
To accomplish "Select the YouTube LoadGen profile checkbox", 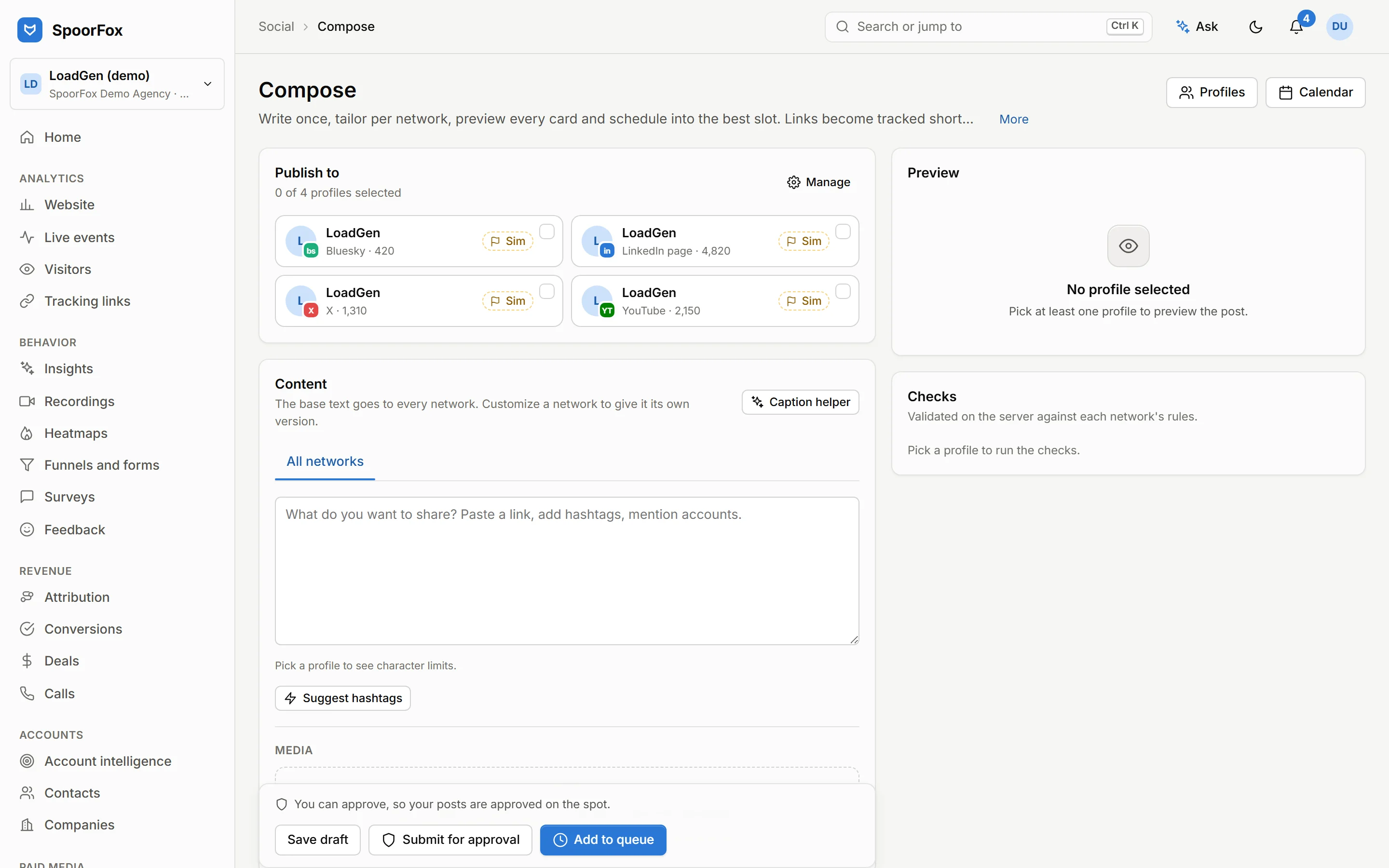I will (843, 291).
